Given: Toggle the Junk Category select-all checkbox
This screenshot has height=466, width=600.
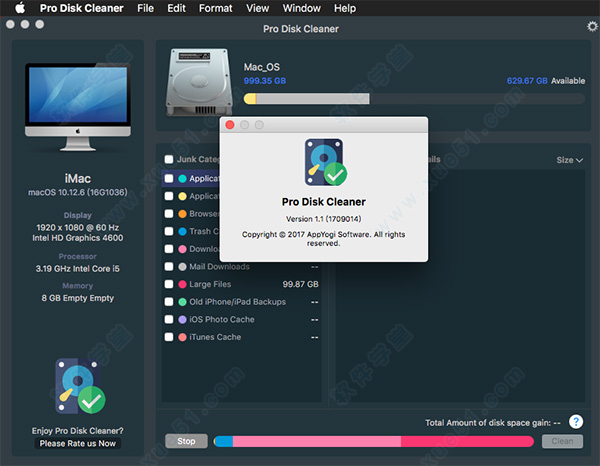Looking at the screenshot, I should click(169, 160).
